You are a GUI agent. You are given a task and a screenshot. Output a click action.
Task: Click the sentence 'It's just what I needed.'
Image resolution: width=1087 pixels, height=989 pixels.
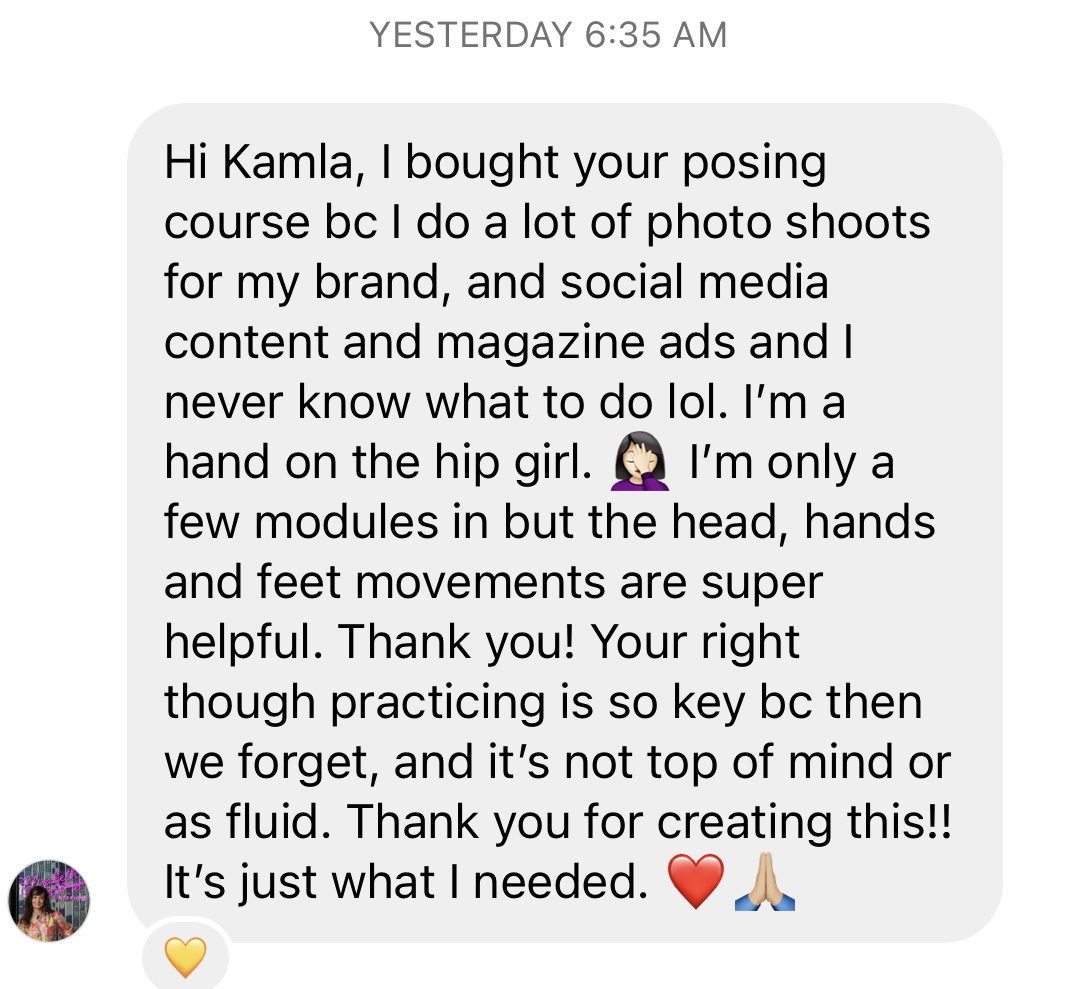(x=406, y=882)
